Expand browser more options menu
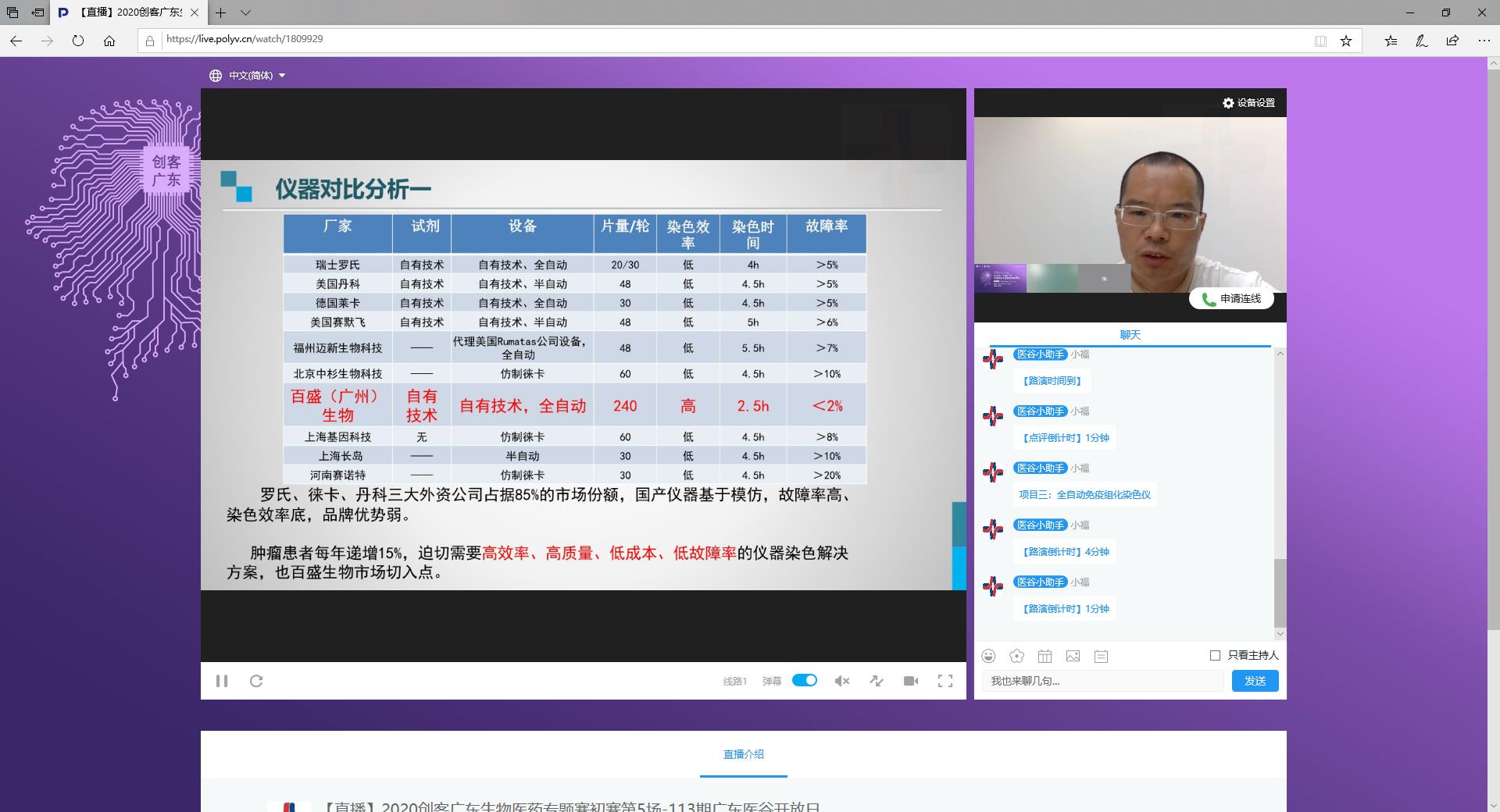The image size is (1500, 812). 1483,40
